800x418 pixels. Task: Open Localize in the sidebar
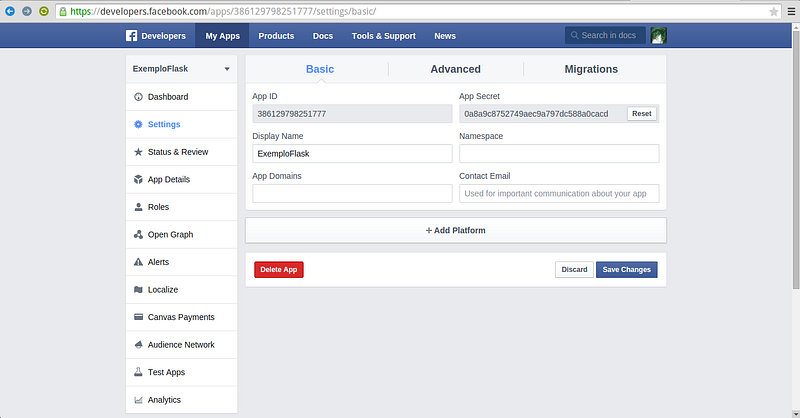pyautogui.click(x=182, y=289)
